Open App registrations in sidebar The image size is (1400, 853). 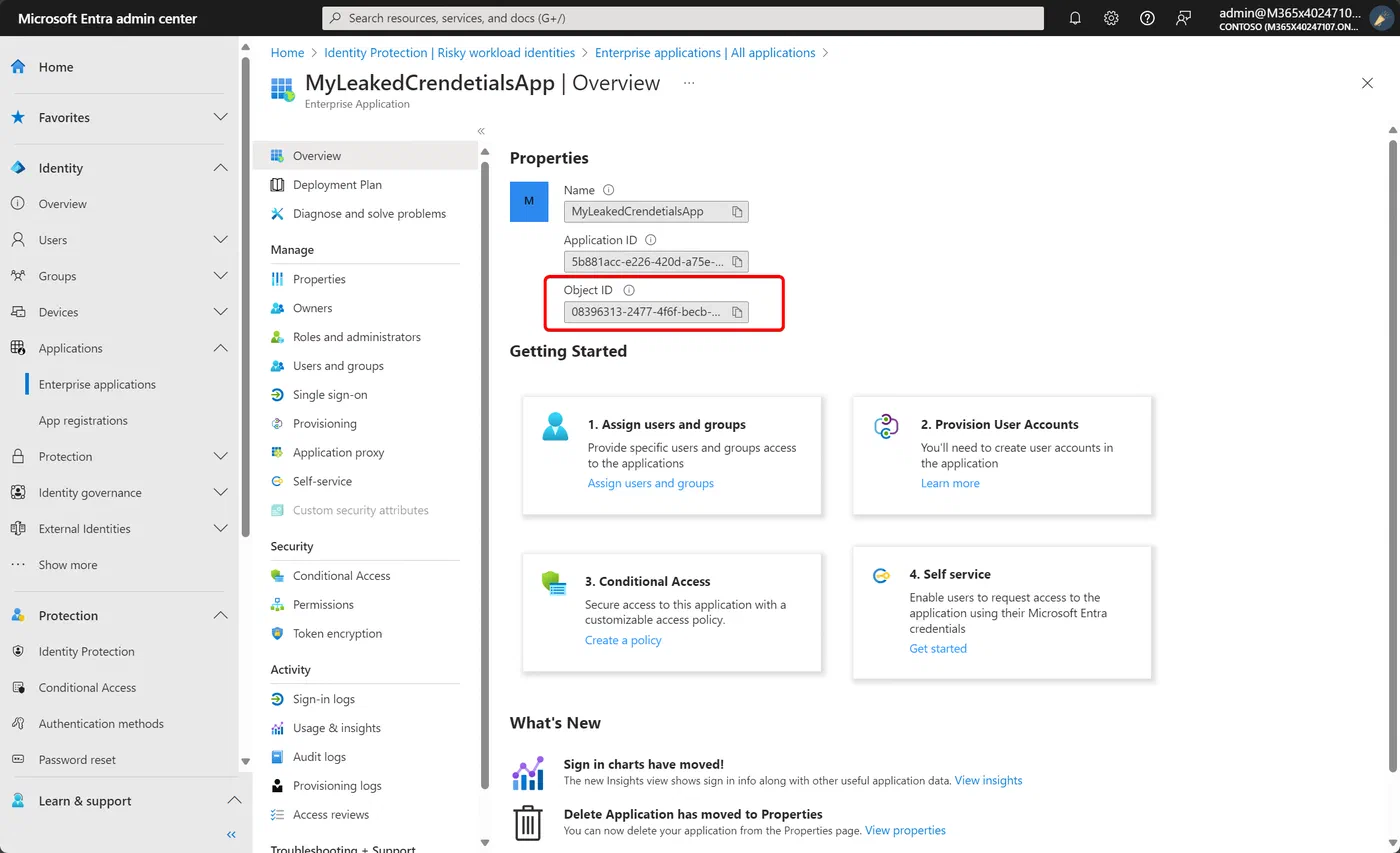click(83, 420)
